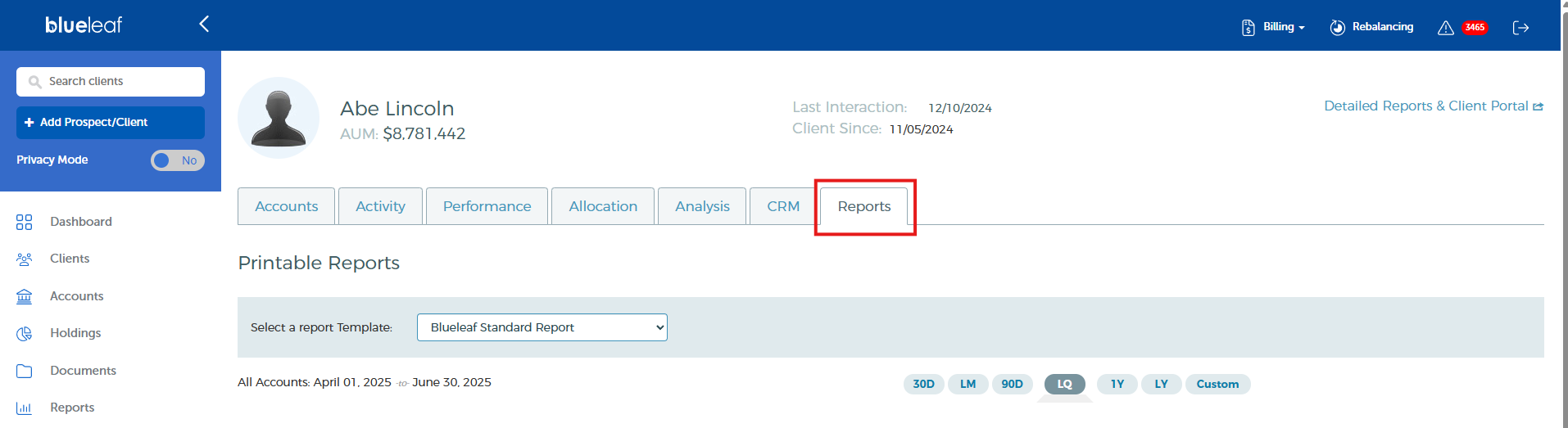
Task: Open Documents in the sidebar
Action: (83, 371)
